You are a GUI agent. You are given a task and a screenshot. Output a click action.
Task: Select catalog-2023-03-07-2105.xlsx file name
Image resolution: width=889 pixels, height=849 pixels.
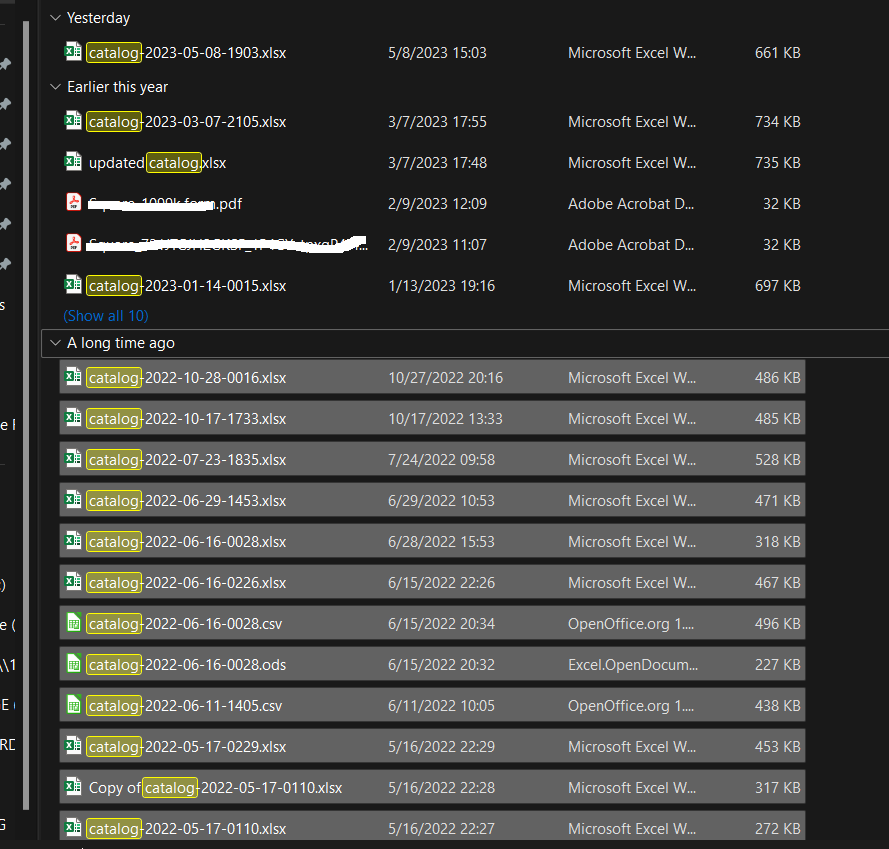(x=187, y=122)
